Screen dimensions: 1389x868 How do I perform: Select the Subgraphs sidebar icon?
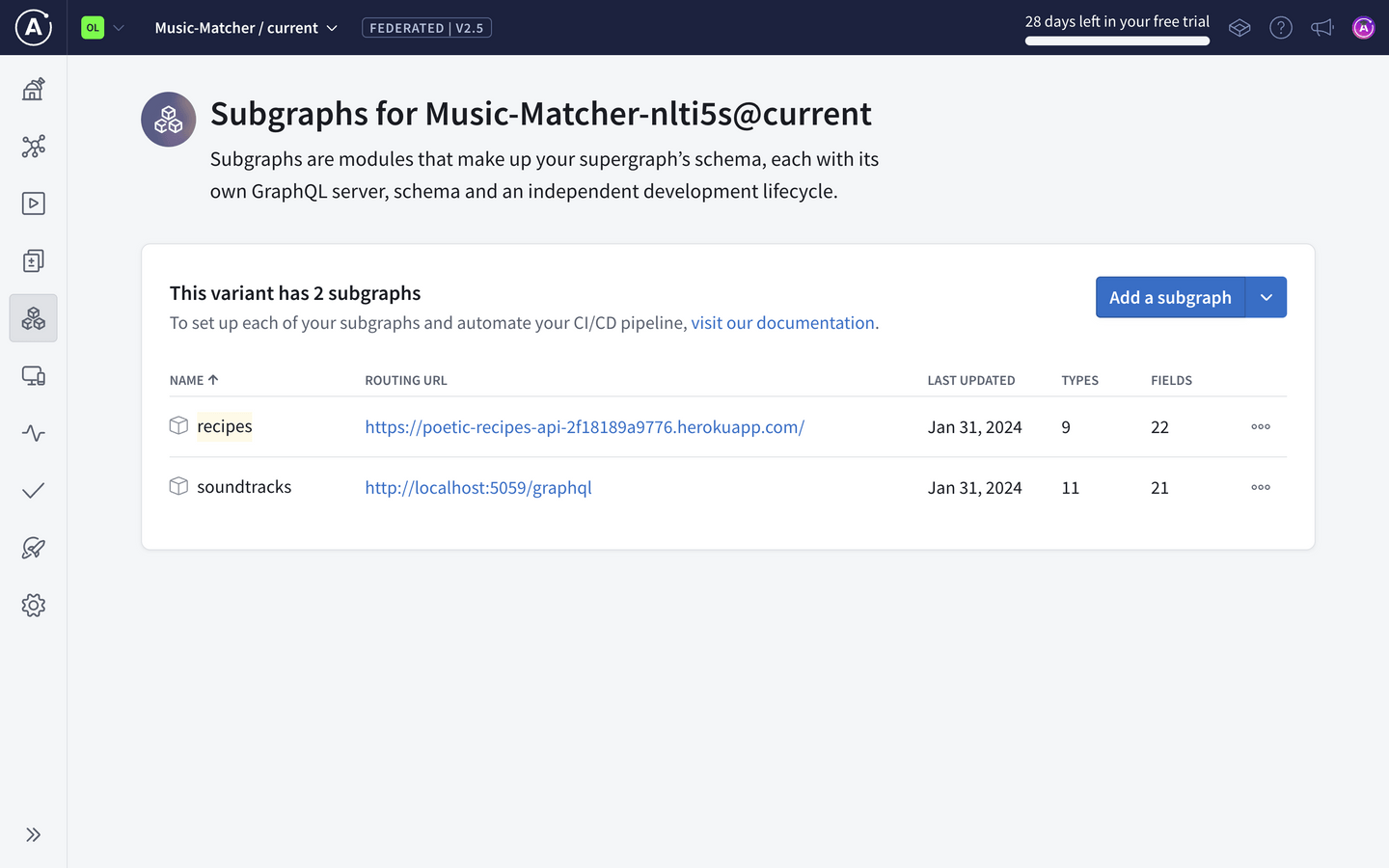tap(33, 317)
